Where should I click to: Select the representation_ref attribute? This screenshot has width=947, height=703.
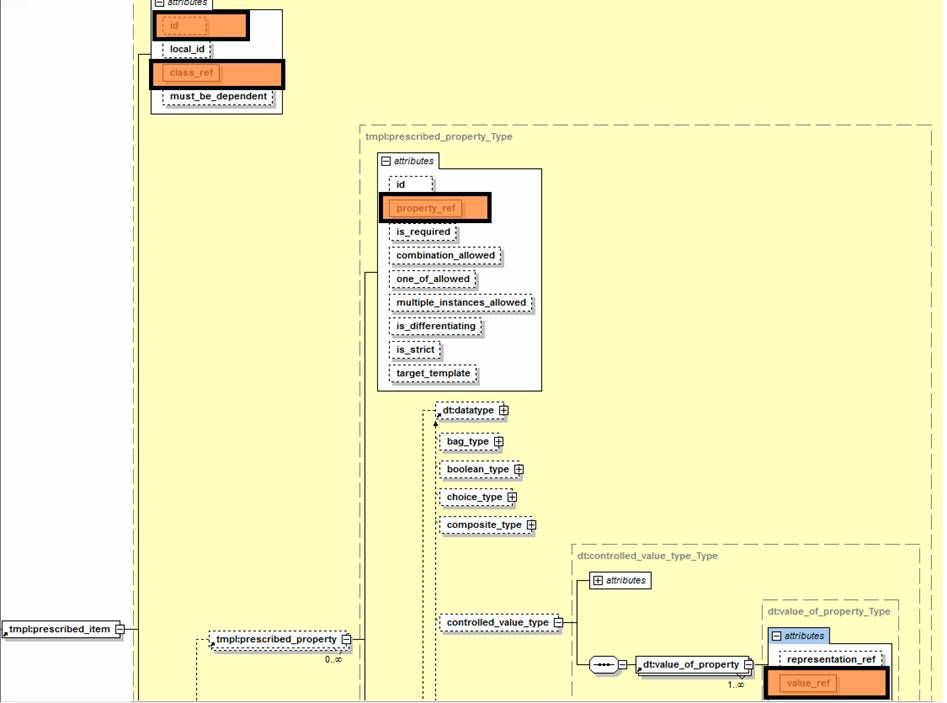(831, 659)
